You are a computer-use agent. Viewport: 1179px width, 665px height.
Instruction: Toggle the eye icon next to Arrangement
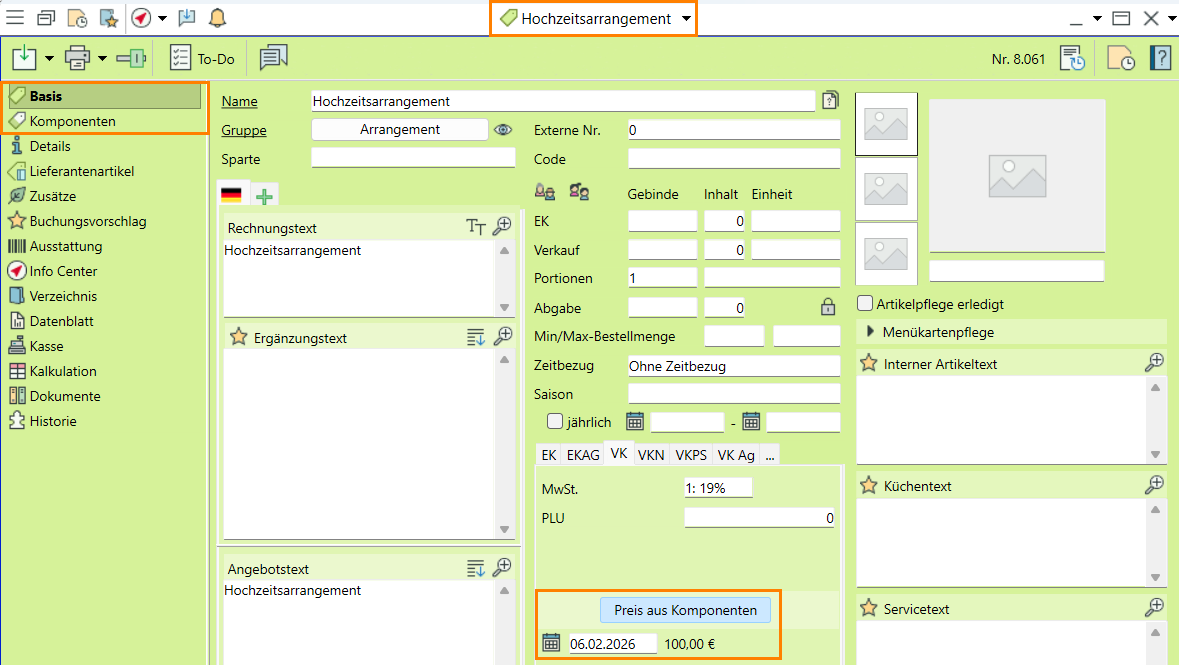point(502,130)
